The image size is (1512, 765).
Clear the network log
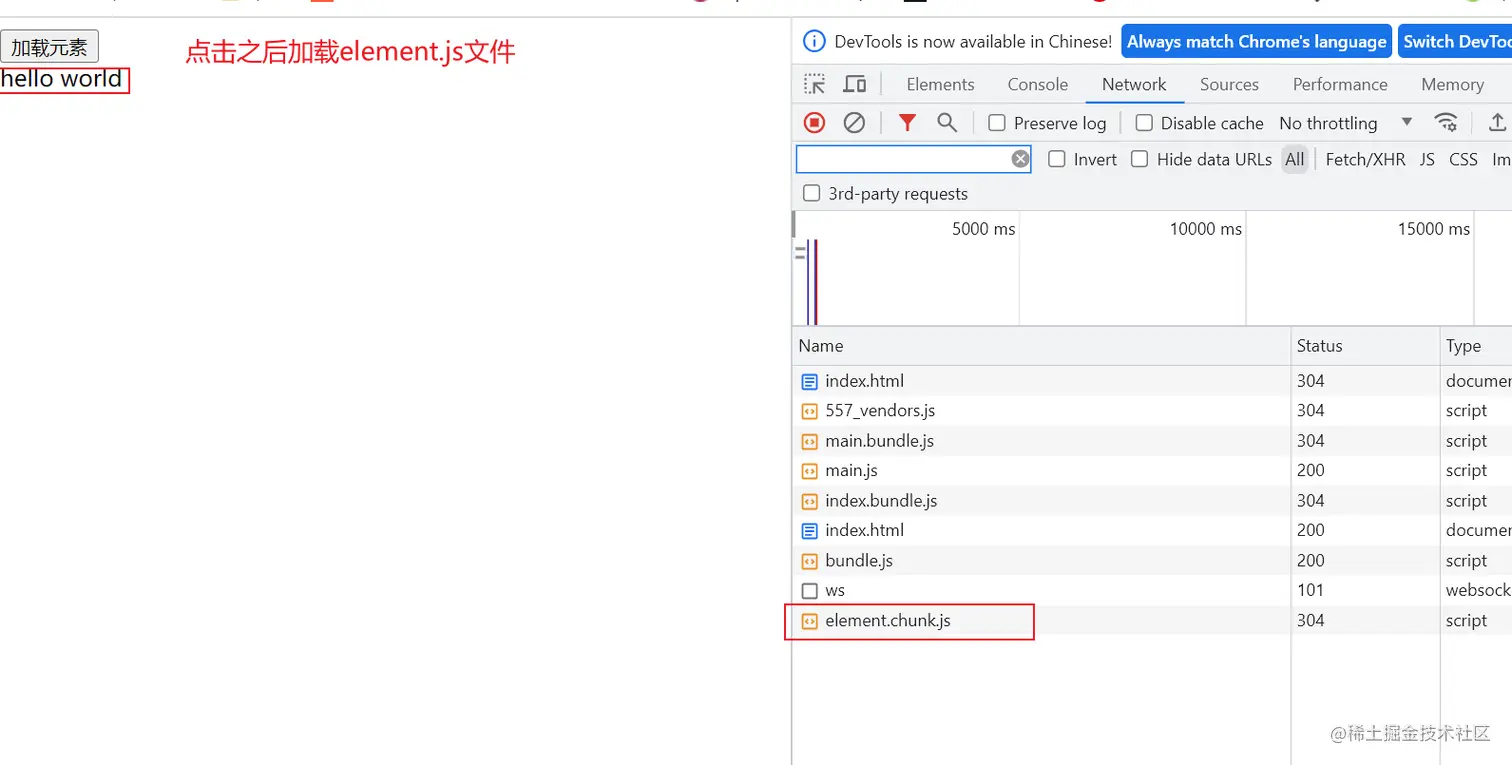[854, 123]
